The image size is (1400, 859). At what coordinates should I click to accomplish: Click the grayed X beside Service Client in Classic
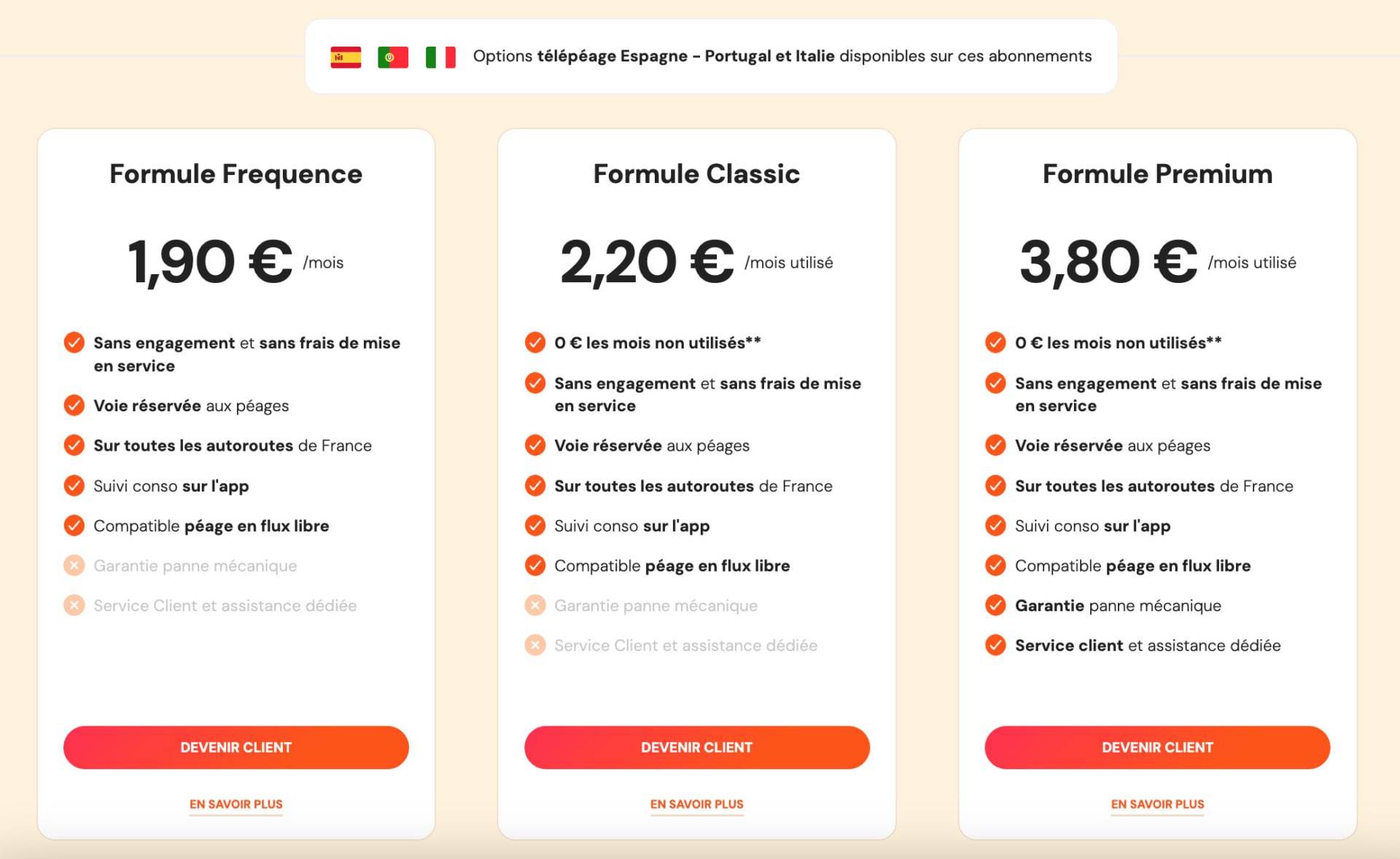(535, 645)
